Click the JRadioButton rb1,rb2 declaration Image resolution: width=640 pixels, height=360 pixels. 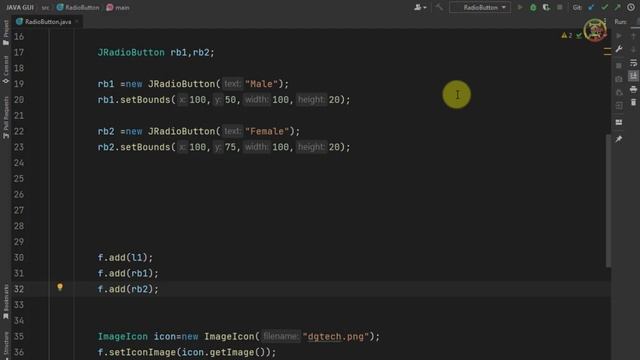coord(156,53)
